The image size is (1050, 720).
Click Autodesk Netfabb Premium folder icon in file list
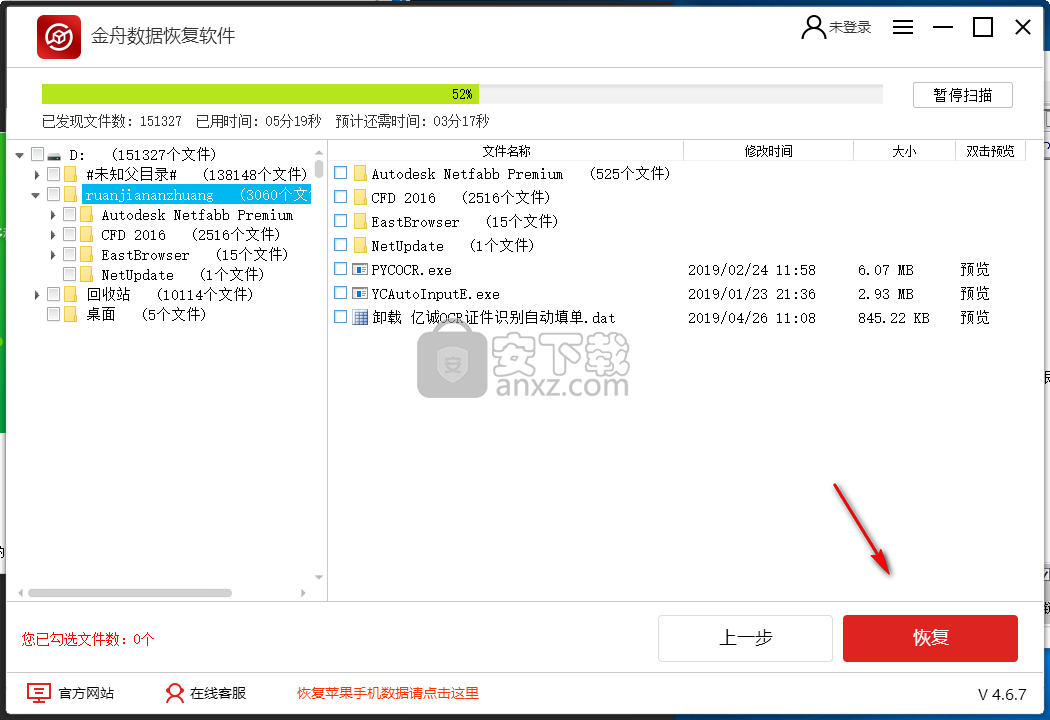[360, 173]
